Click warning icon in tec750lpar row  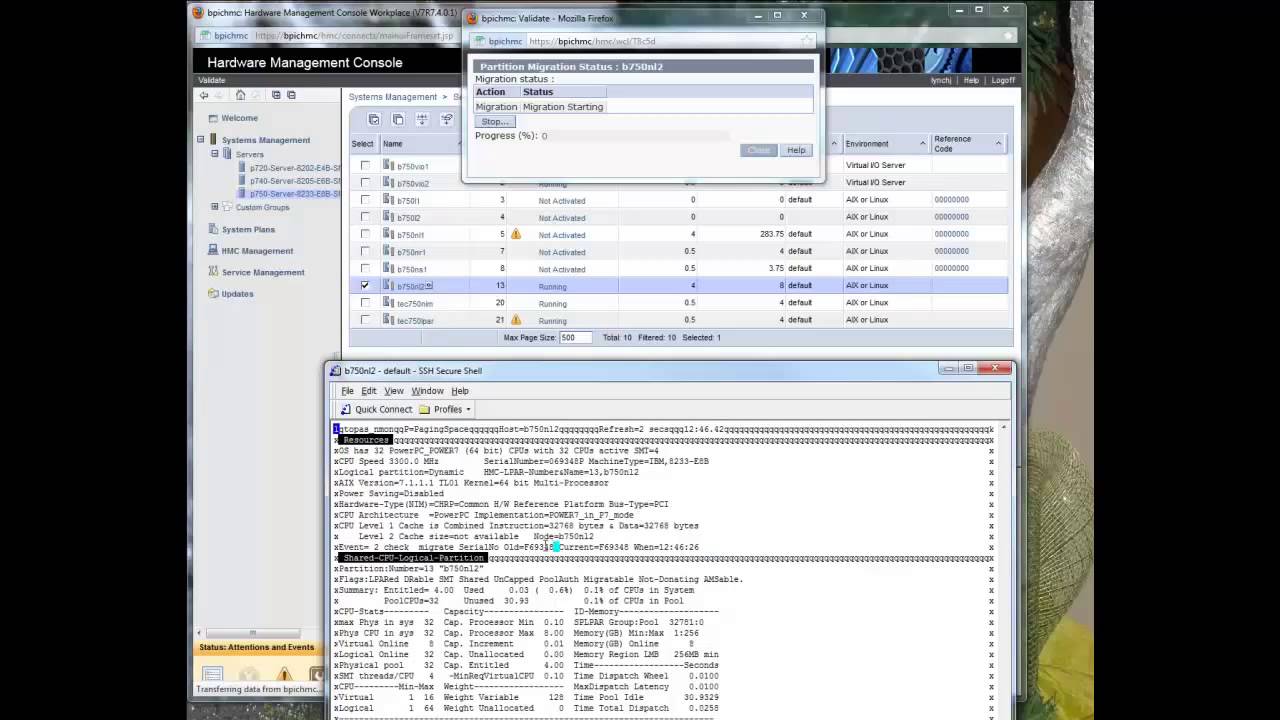(517, 320)
